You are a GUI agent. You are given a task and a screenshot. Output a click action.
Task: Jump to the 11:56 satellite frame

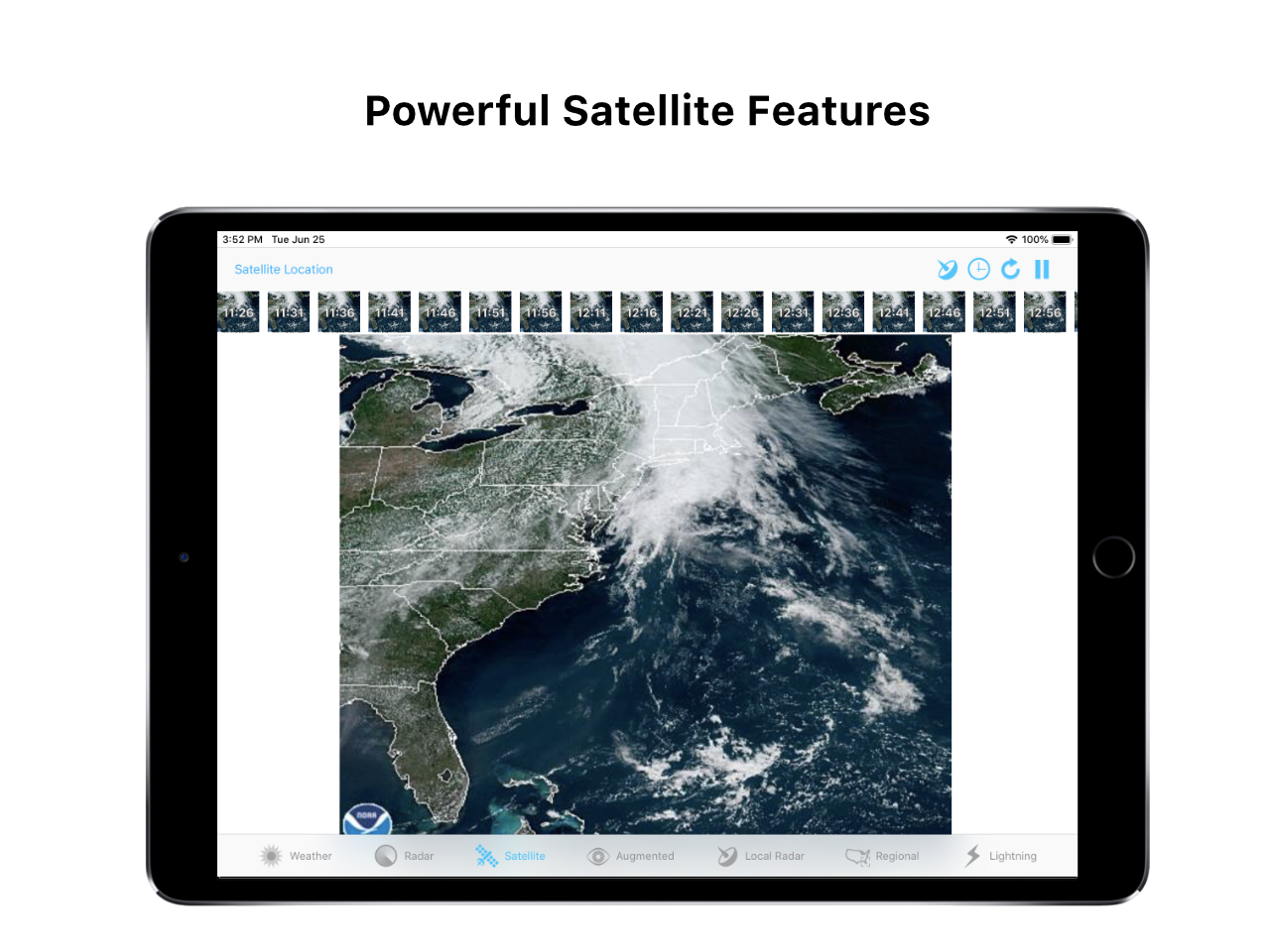[x=541, y=311]
